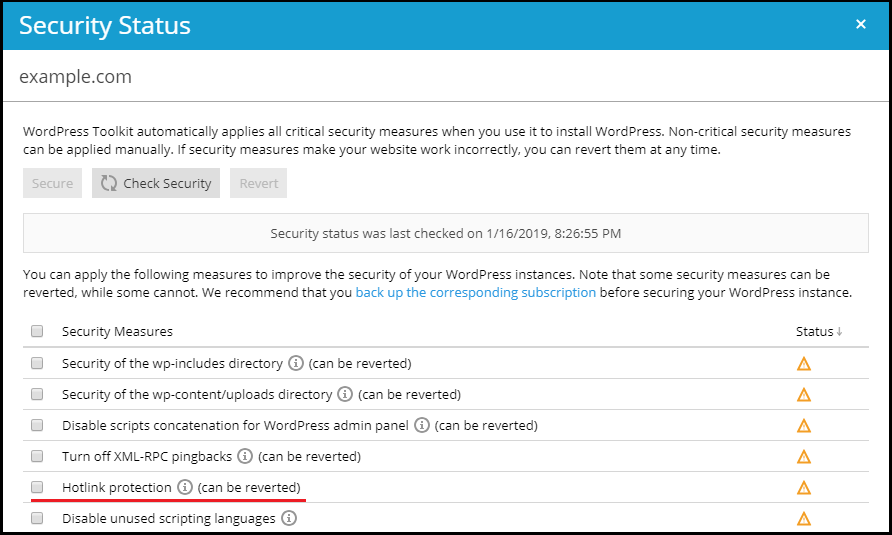Viewport: 892px width, 535px height.
Task: Tick Security of the wp-includes directory checkbox
Action: click(37, 363)
